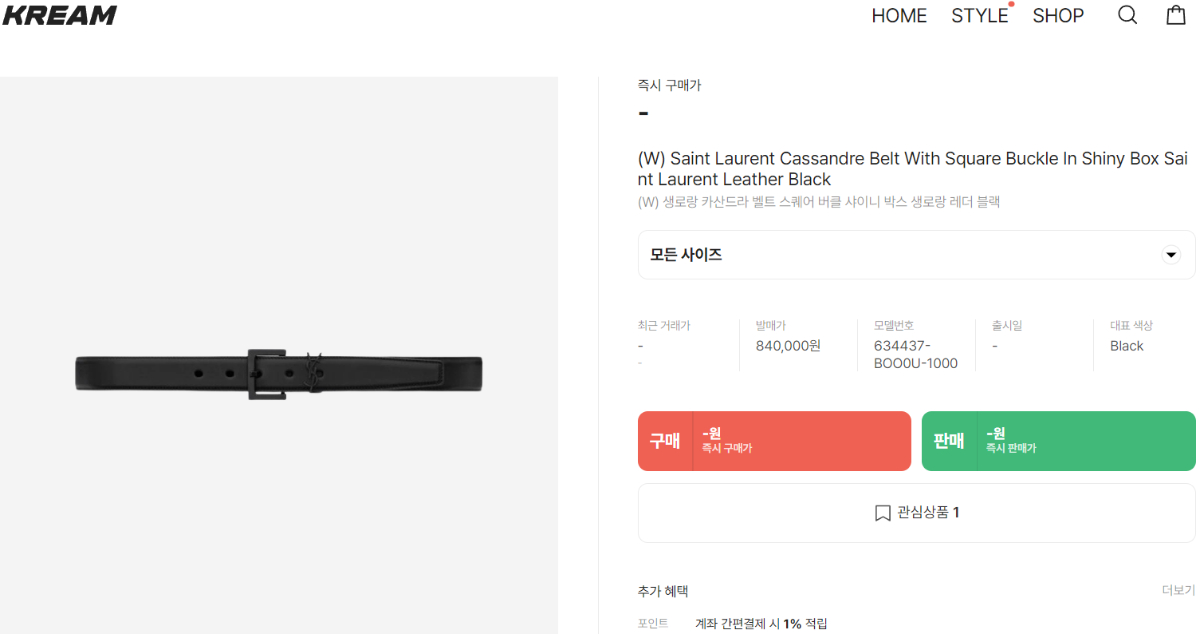The height and width of the screenshot is (634, 1200).
Task: Click the 840,000원 release price
Action: pos(788,346)
